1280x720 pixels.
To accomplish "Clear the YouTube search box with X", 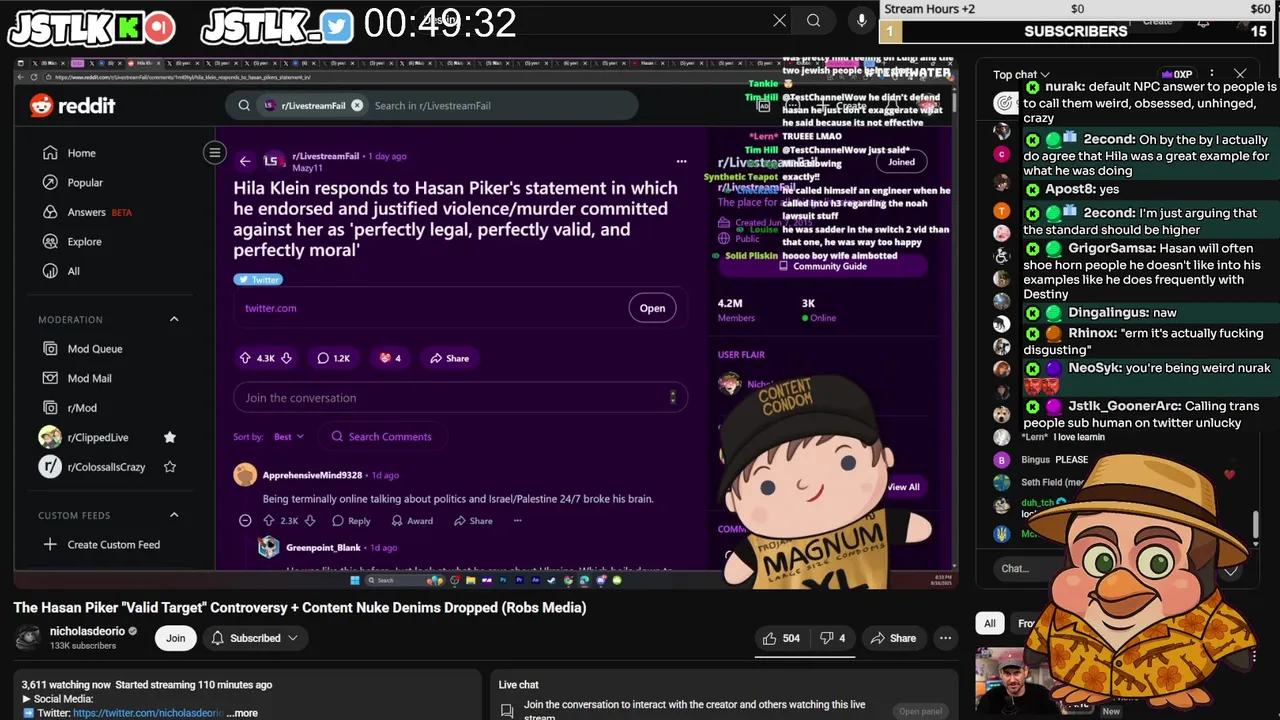I will tap(779, 21).
